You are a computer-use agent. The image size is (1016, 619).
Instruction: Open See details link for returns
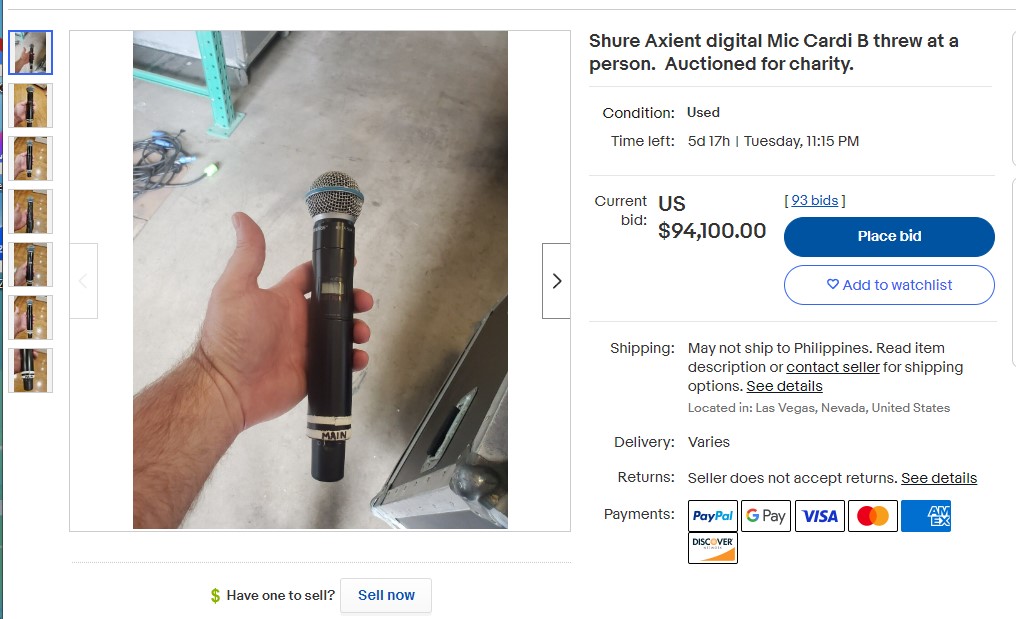pos(939,478)
